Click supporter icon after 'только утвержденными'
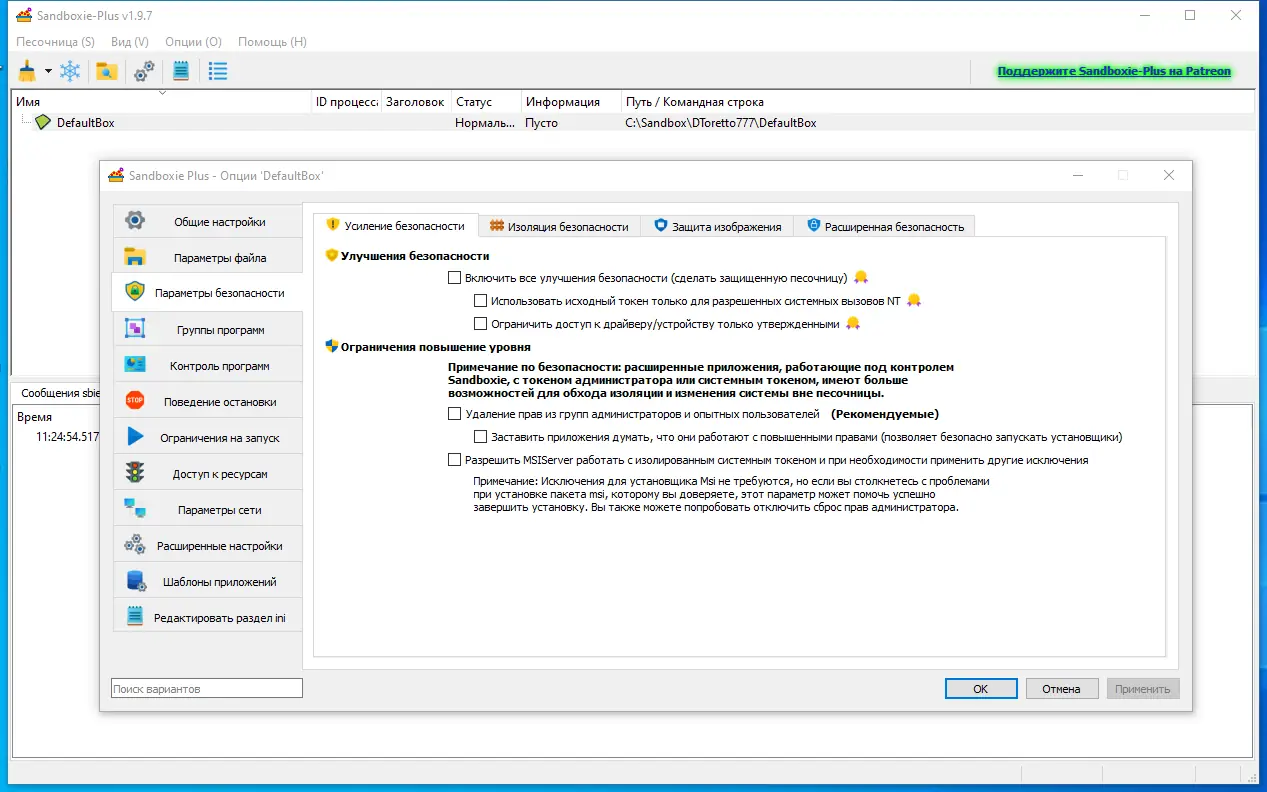Viewport: 1267px width, 792px height. (853, 323)
